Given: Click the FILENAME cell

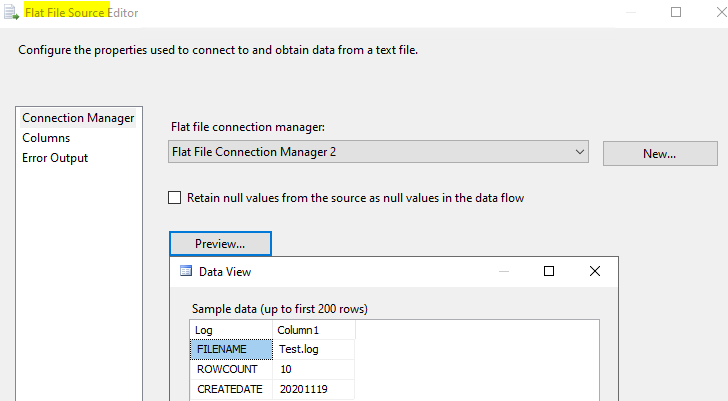Looking at the screenshot, I should [x=231, y=349].
